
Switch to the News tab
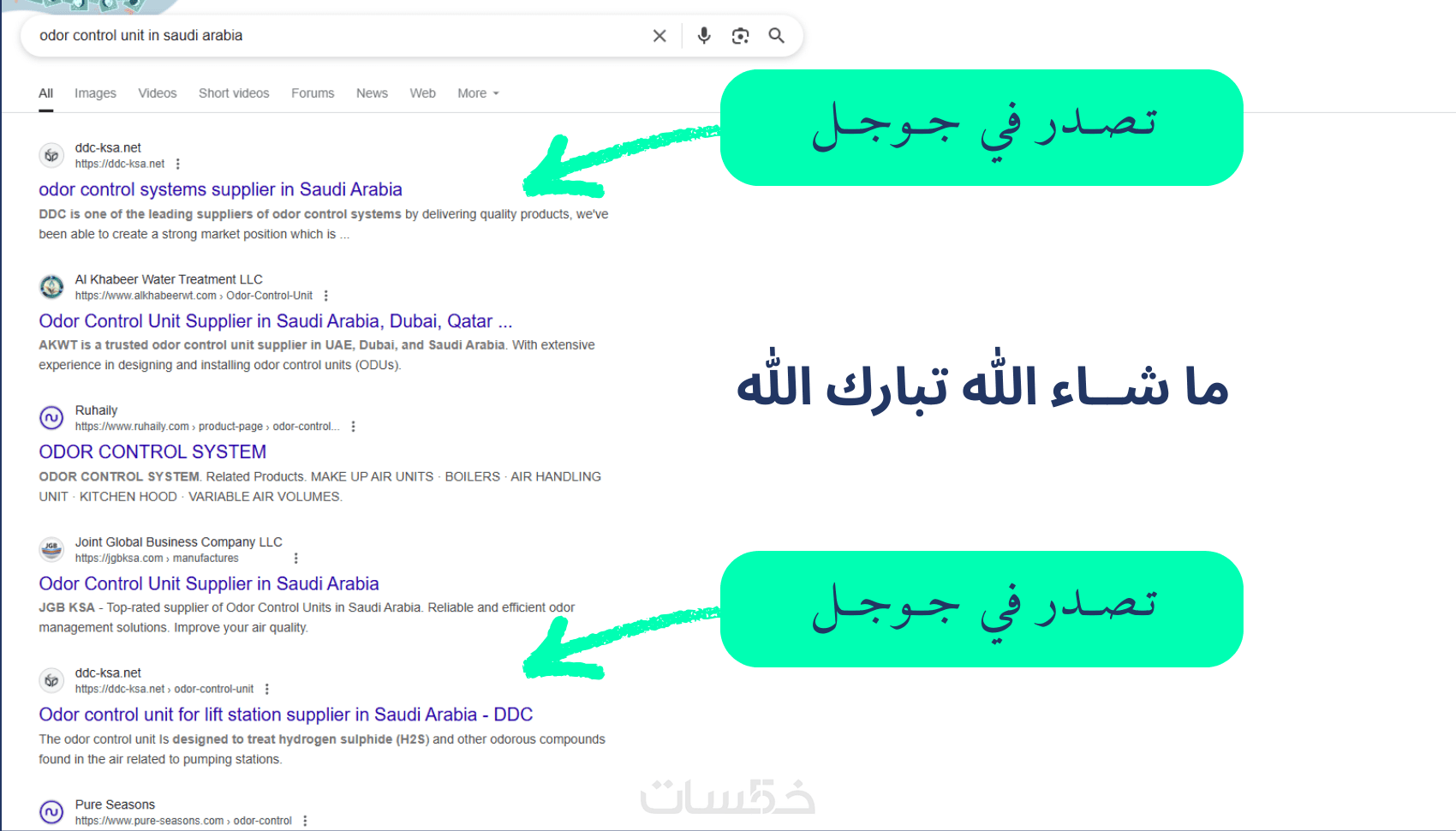pos(372,93)
